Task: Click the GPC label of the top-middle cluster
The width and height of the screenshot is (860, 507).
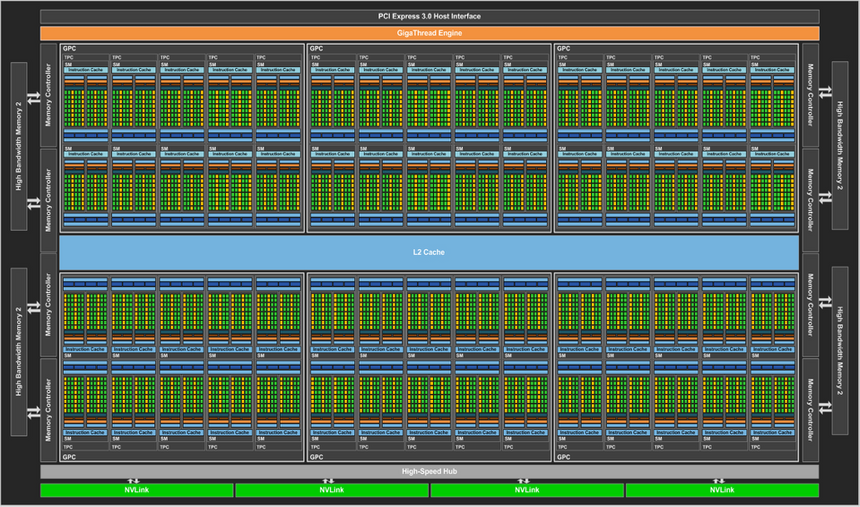Action: (x=315, y=48)
